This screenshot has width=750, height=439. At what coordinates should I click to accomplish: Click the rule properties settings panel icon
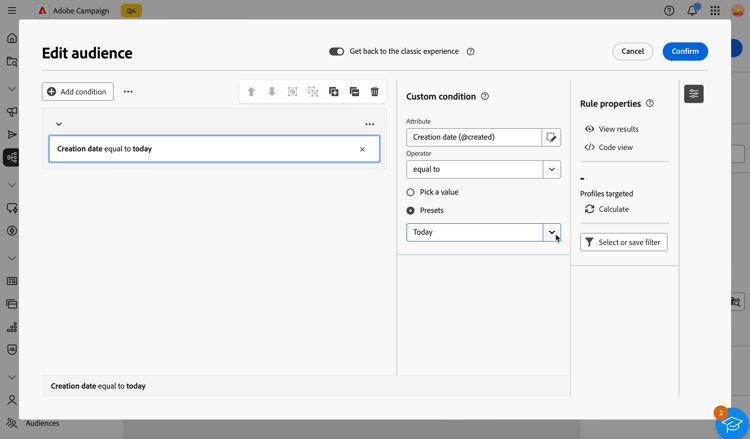pyautogui.click(x=694, y=94)
